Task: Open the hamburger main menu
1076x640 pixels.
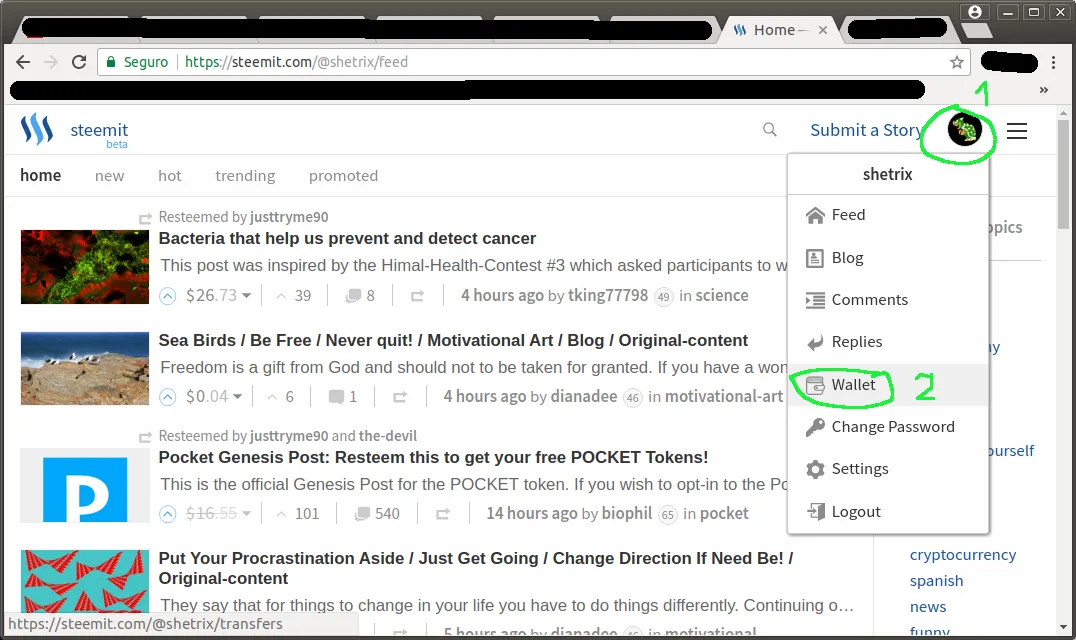Action: [x=1016, y=130]
